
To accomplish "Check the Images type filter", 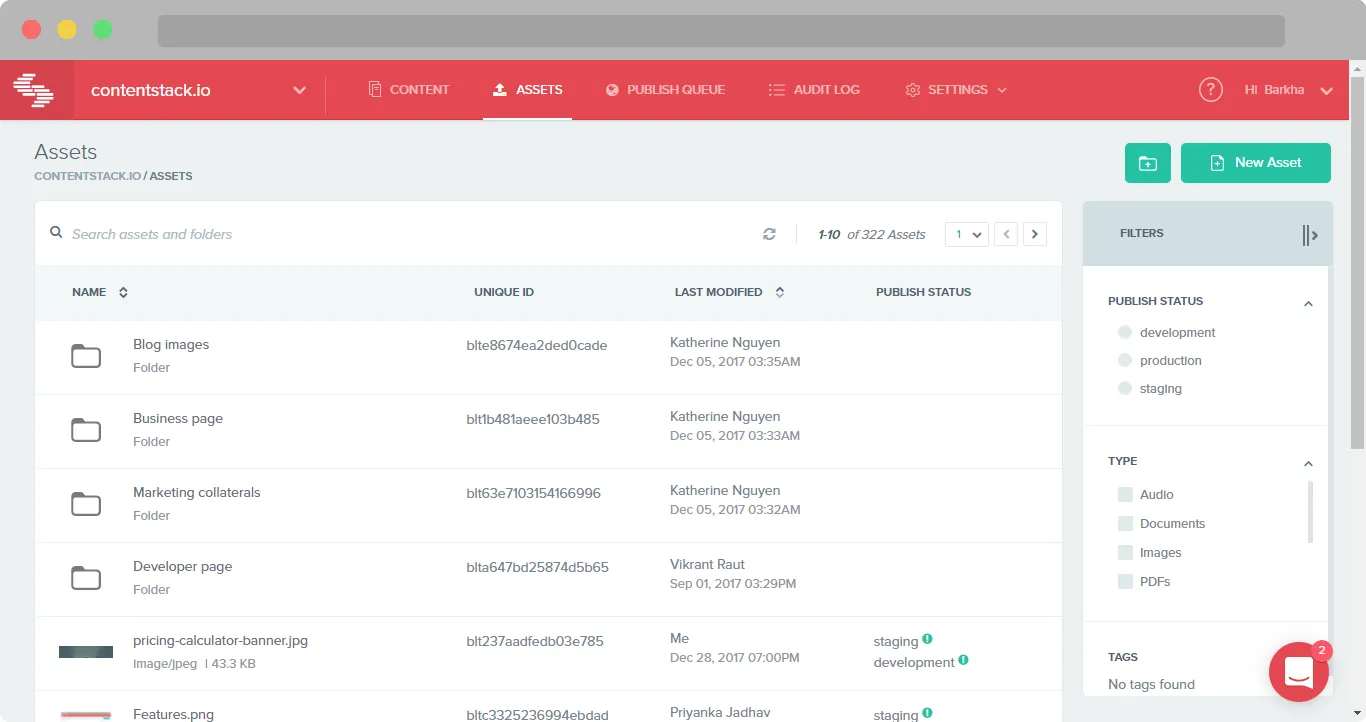I will coord(1123,552).
